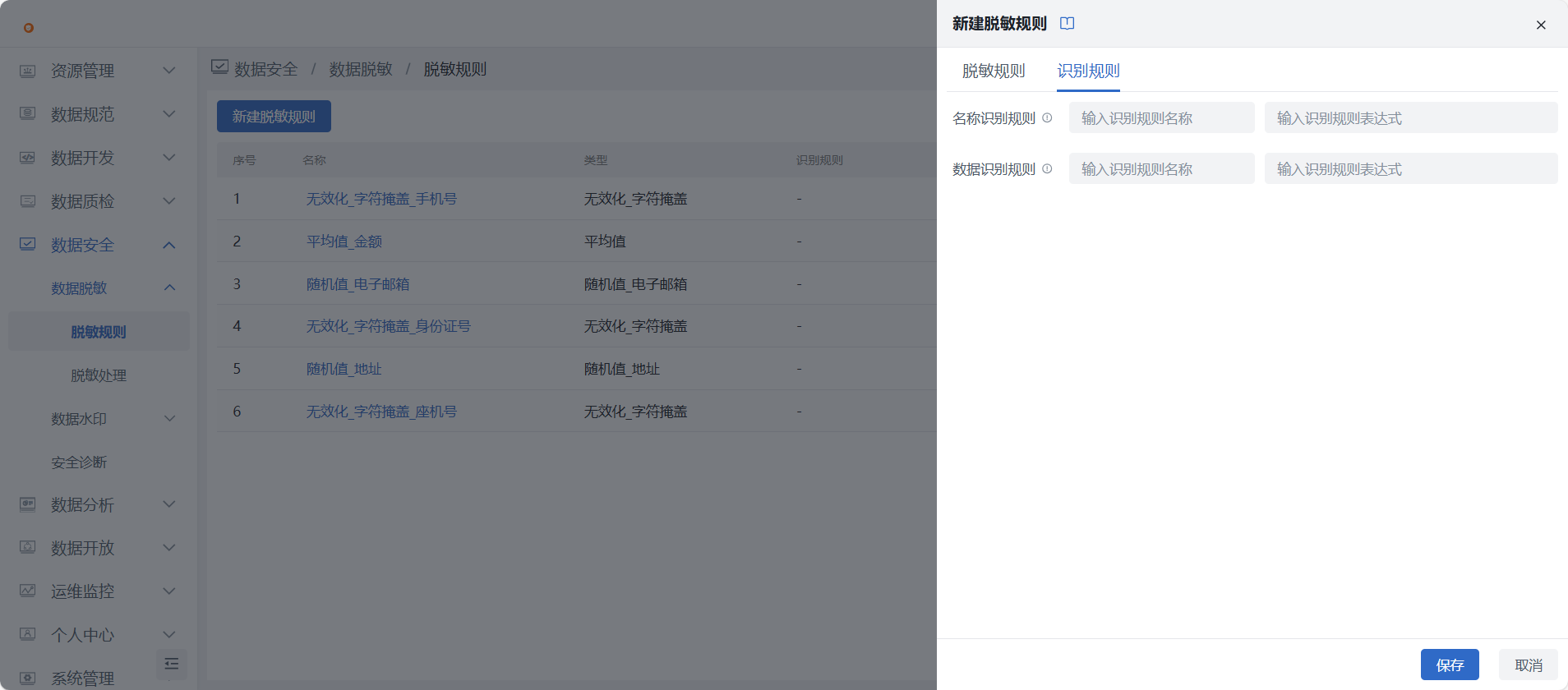The height and width of the screenshot is (690, 1568).
Task: Focus 名称识别规则 expression input
Action: (1411, 117)
